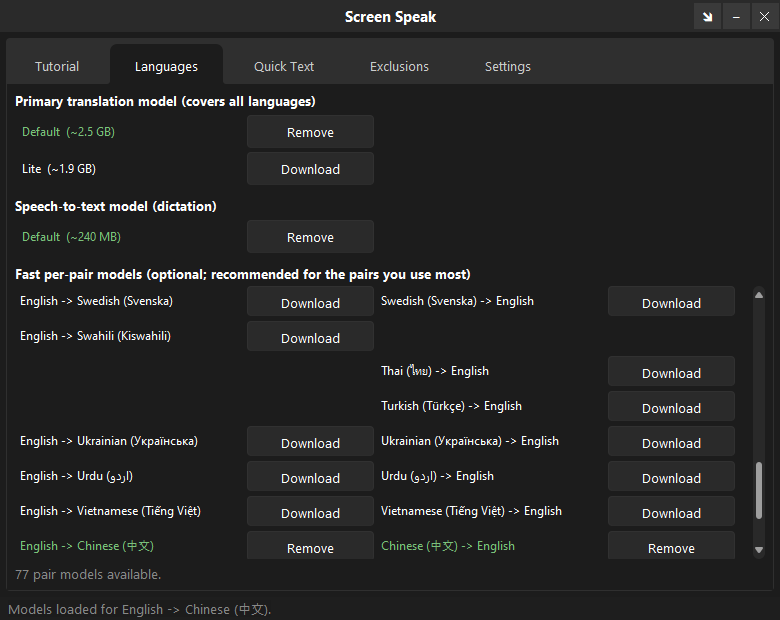The width and height of the screenshot is (780, 620).
Task: Download English to Swahili pair model
Action: (x=310, y=337)
